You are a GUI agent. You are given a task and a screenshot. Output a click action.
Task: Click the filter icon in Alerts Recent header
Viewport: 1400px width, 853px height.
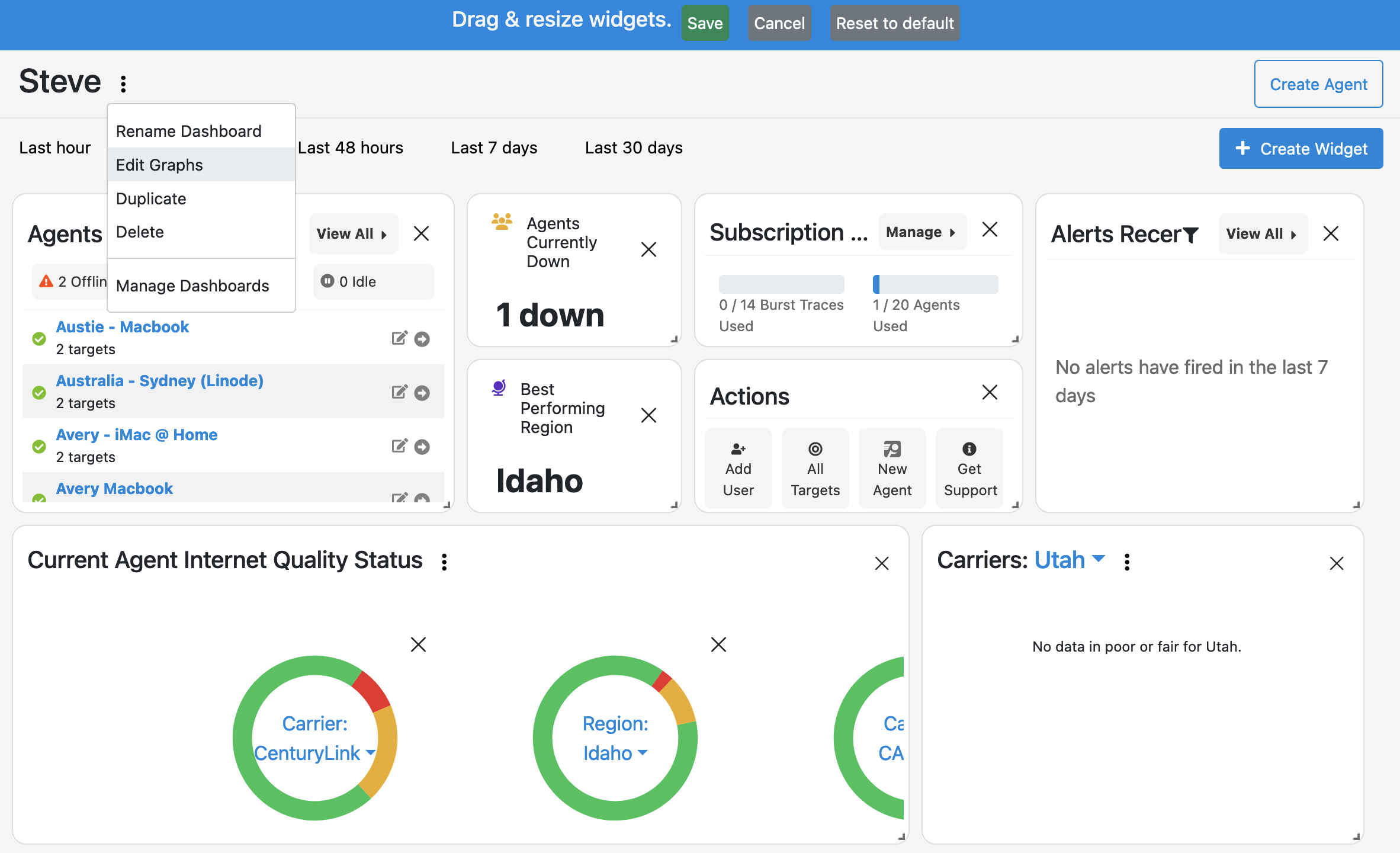click(1192, 234)
